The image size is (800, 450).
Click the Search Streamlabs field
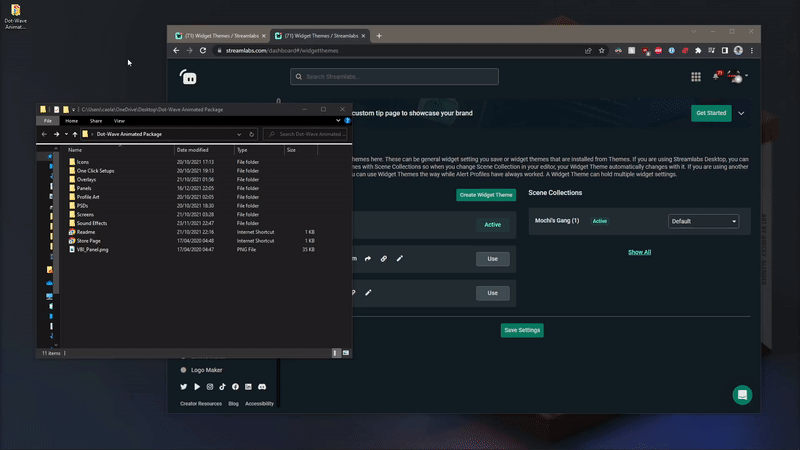click(394, 77)
